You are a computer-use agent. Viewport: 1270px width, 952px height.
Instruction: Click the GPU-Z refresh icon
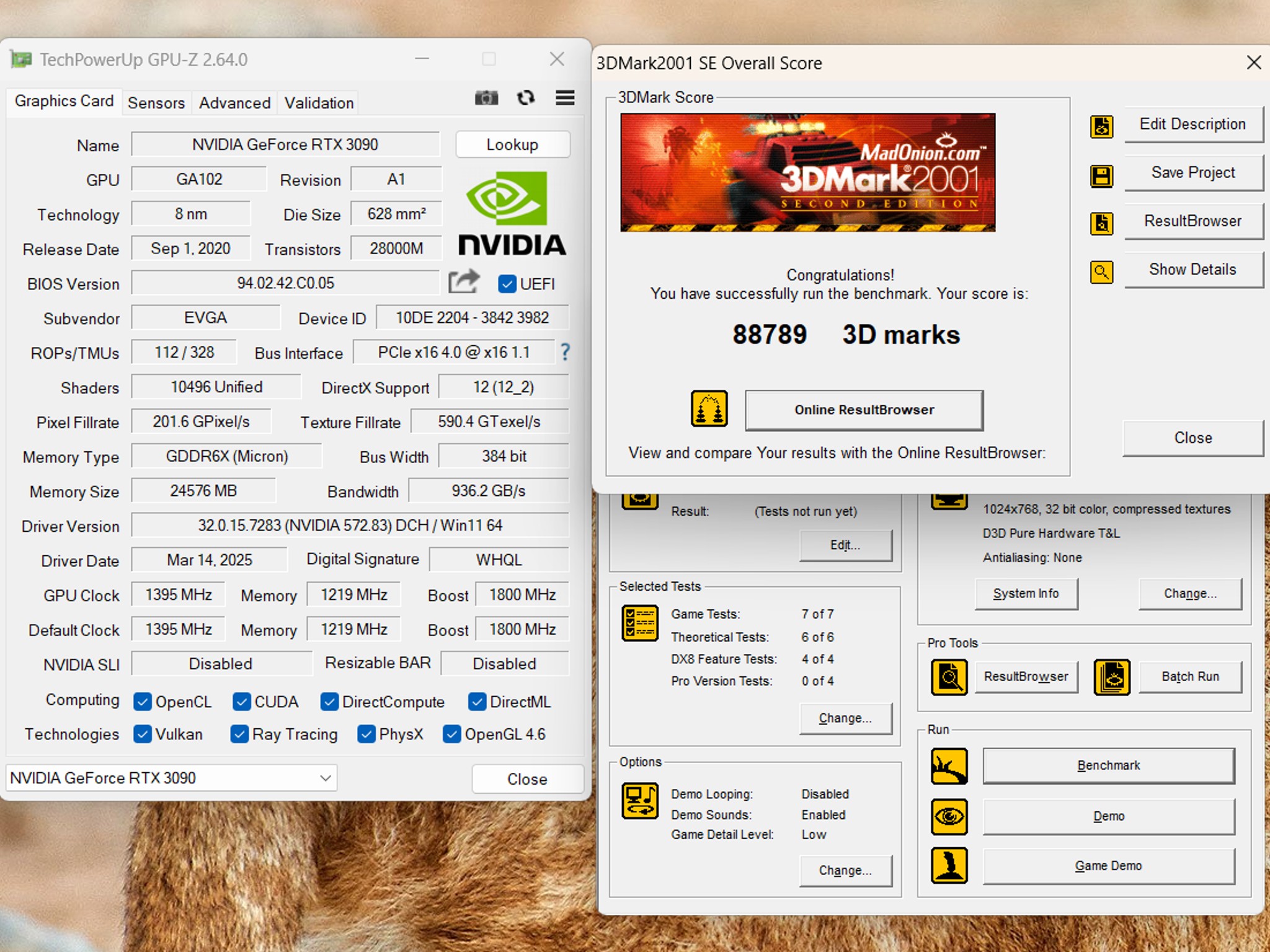click(526, 98)
